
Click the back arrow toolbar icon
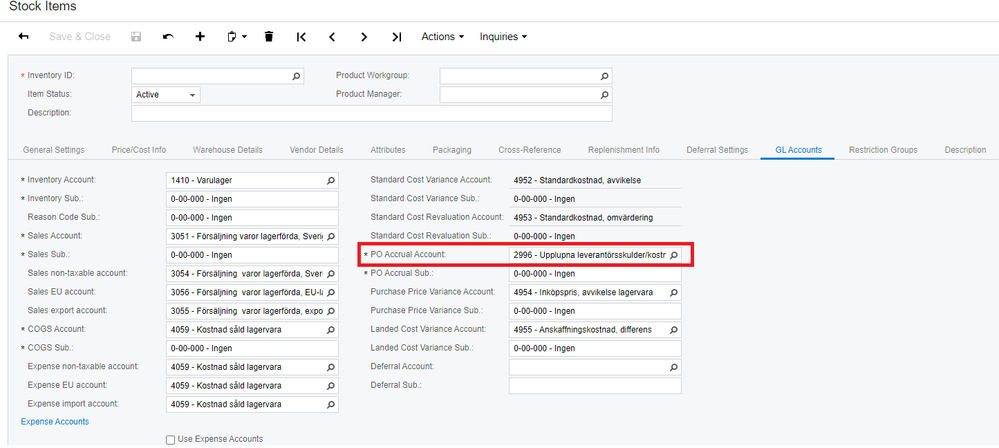tap(24, 36)
